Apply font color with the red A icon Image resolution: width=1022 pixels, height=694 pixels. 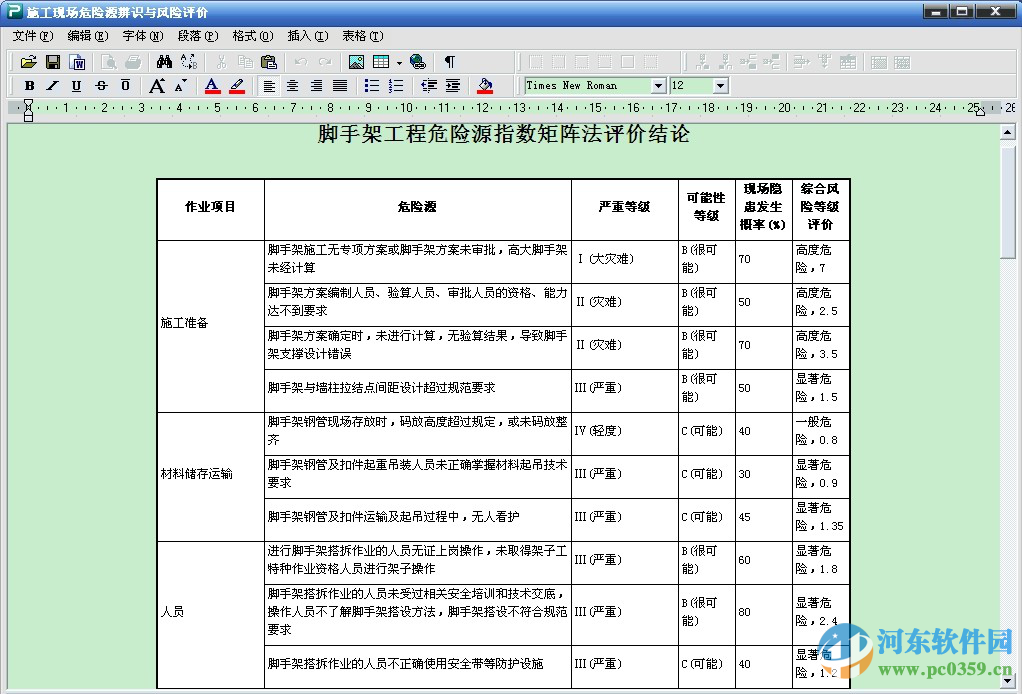[x=210, y=85]
